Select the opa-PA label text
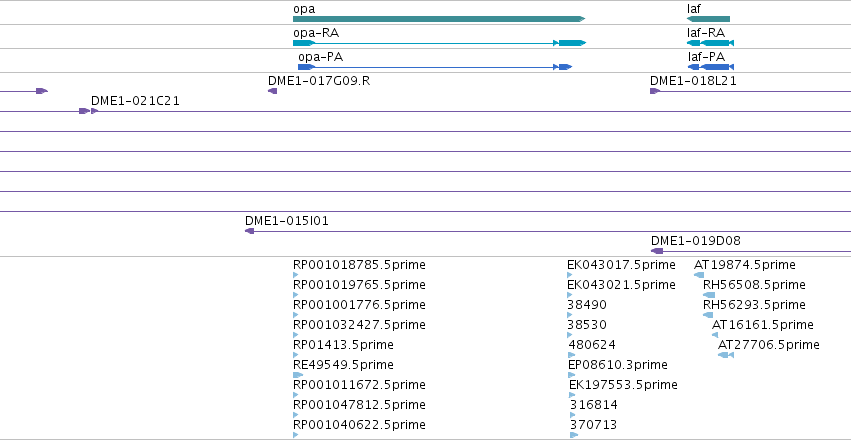 (320, 56)
